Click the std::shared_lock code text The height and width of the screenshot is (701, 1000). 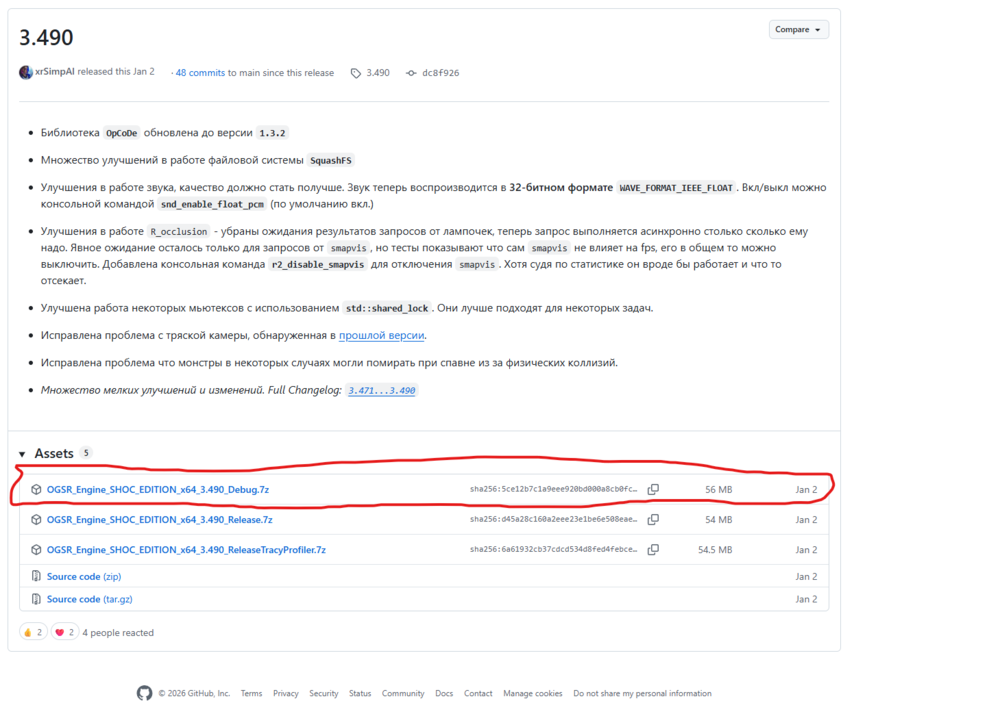[387, 308]
